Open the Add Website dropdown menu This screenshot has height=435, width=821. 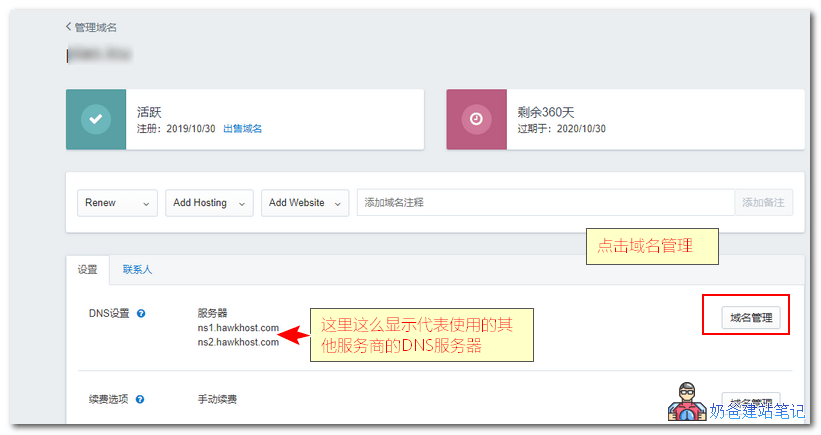[x=305, y=203]
